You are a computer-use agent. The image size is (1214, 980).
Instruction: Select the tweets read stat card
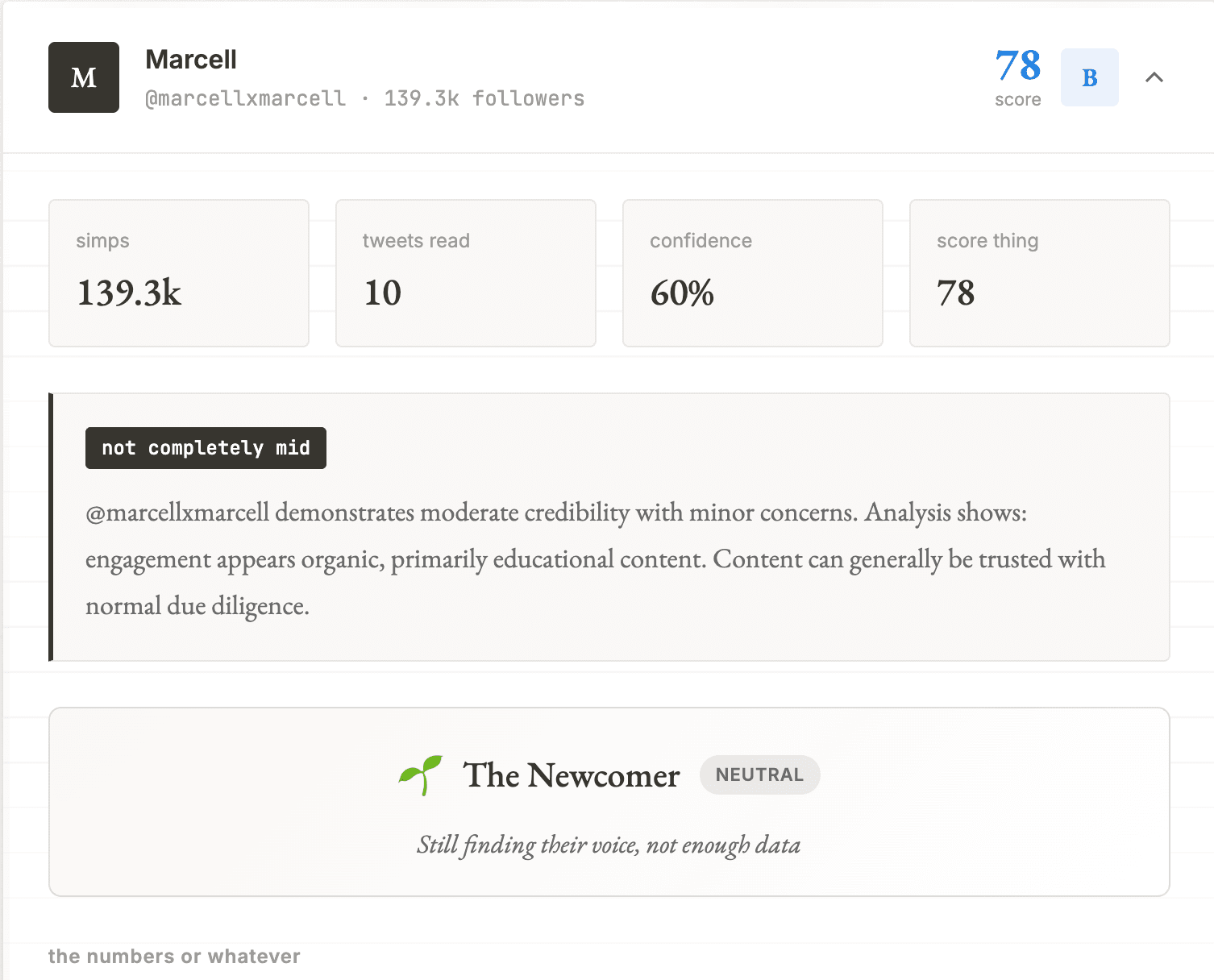tap(466, 273)
